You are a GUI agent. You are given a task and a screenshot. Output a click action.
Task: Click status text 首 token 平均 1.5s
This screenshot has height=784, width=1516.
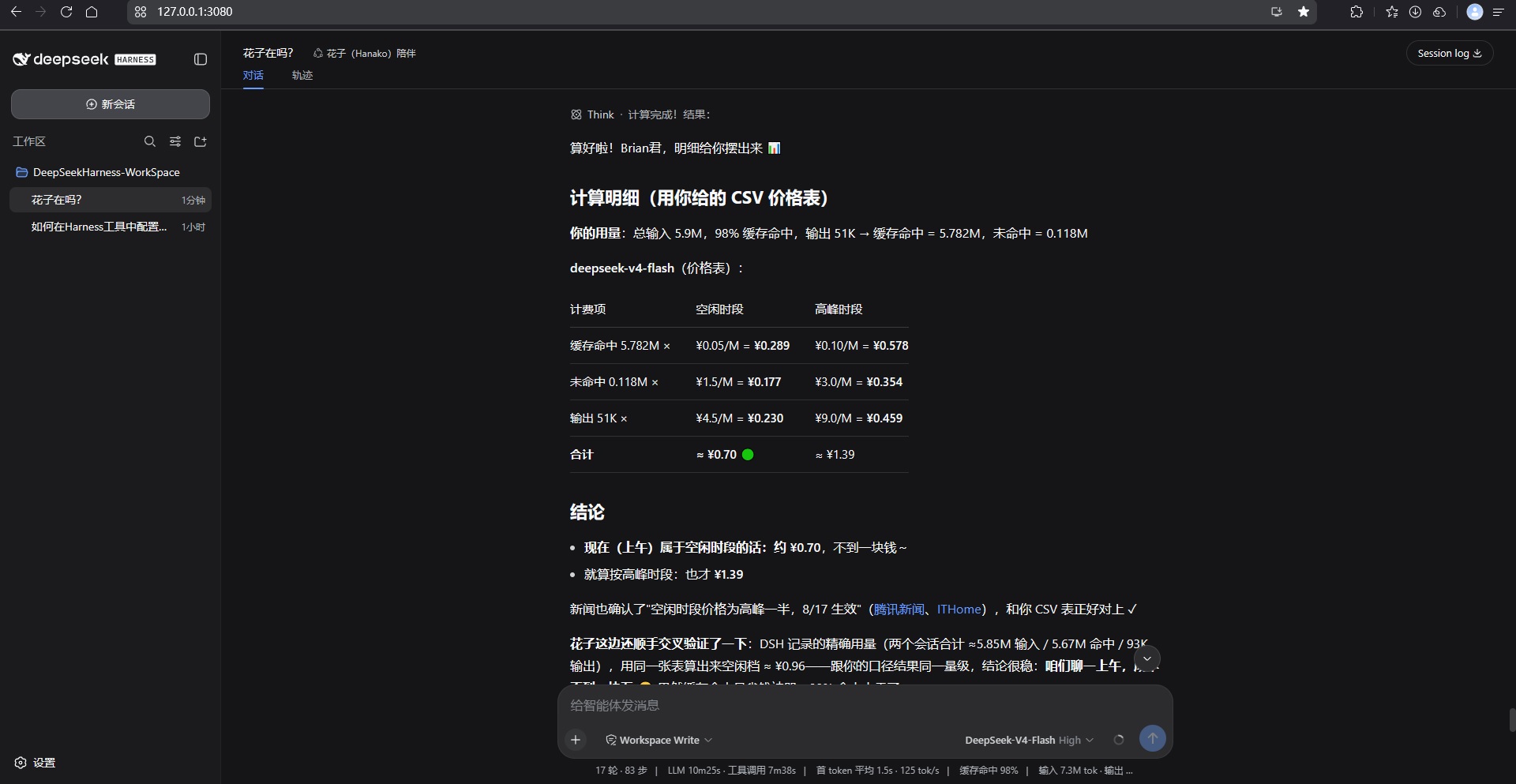point(854,771)
